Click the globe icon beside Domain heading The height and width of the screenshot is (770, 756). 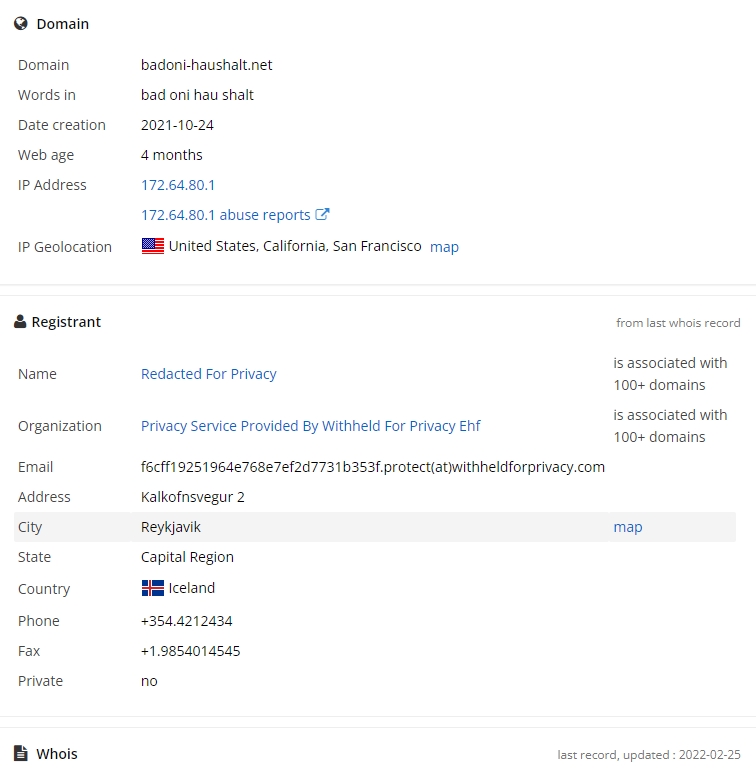pyautogui.click(x=21, y=23)
